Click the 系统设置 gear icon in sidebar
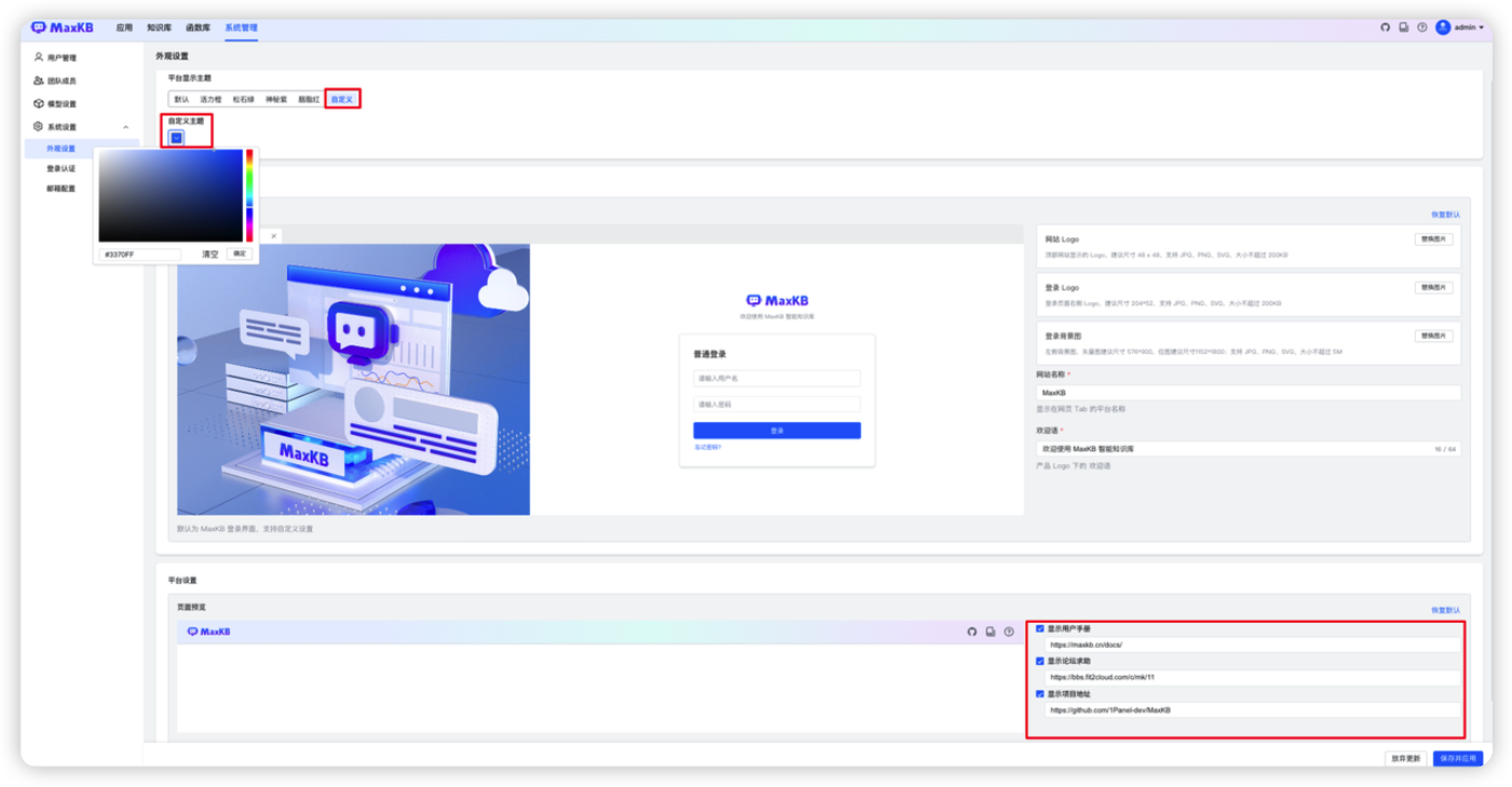Image resolution: width=1512 pixels, height=787 pixels. point(39,126)
